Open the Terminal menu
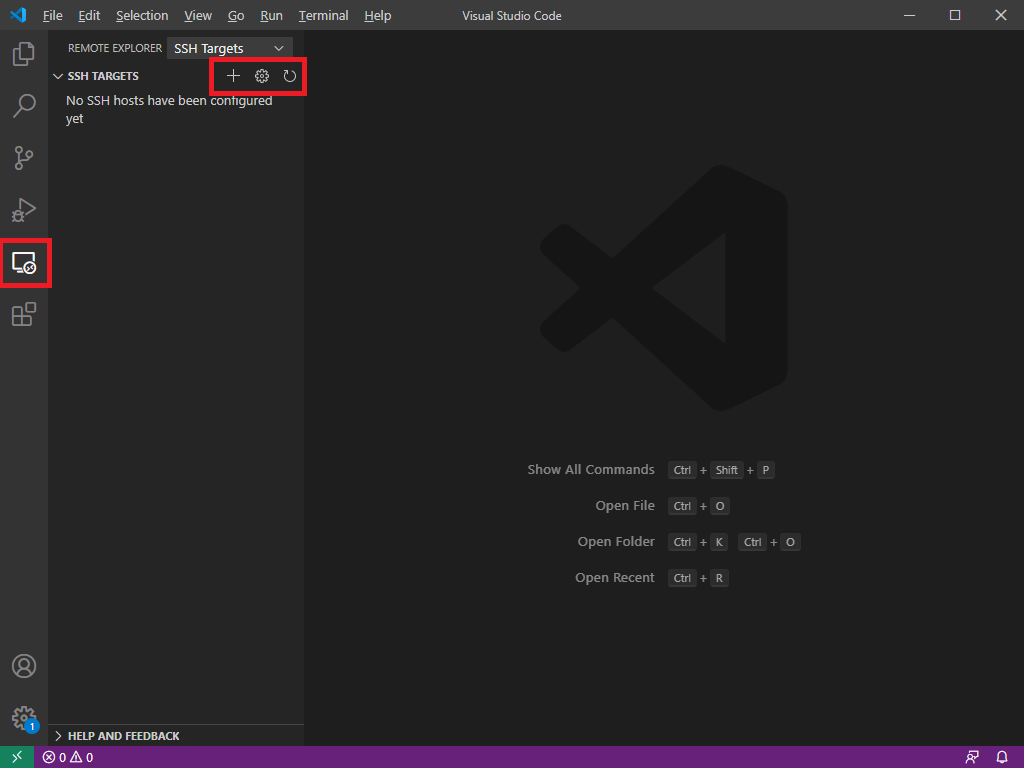Image resolution: width=1024 pixels, height=768 pixels. pos(323,16)
